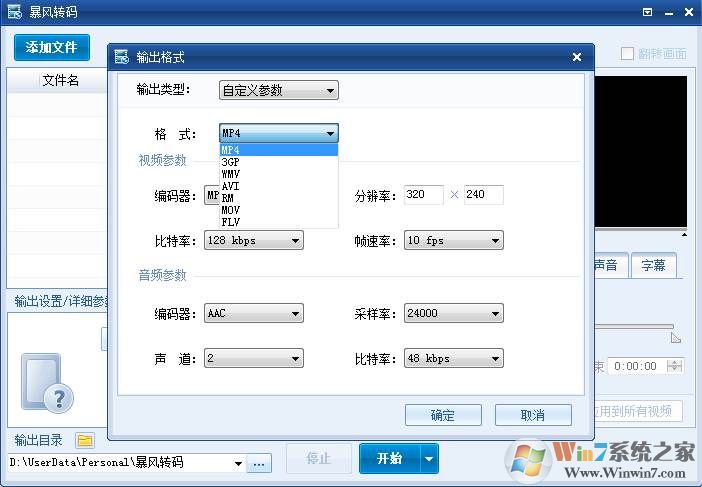Screen dimensions: 702x487
Task: Open video 比特率 128 kbps dropdown
Action: [253, 240]
